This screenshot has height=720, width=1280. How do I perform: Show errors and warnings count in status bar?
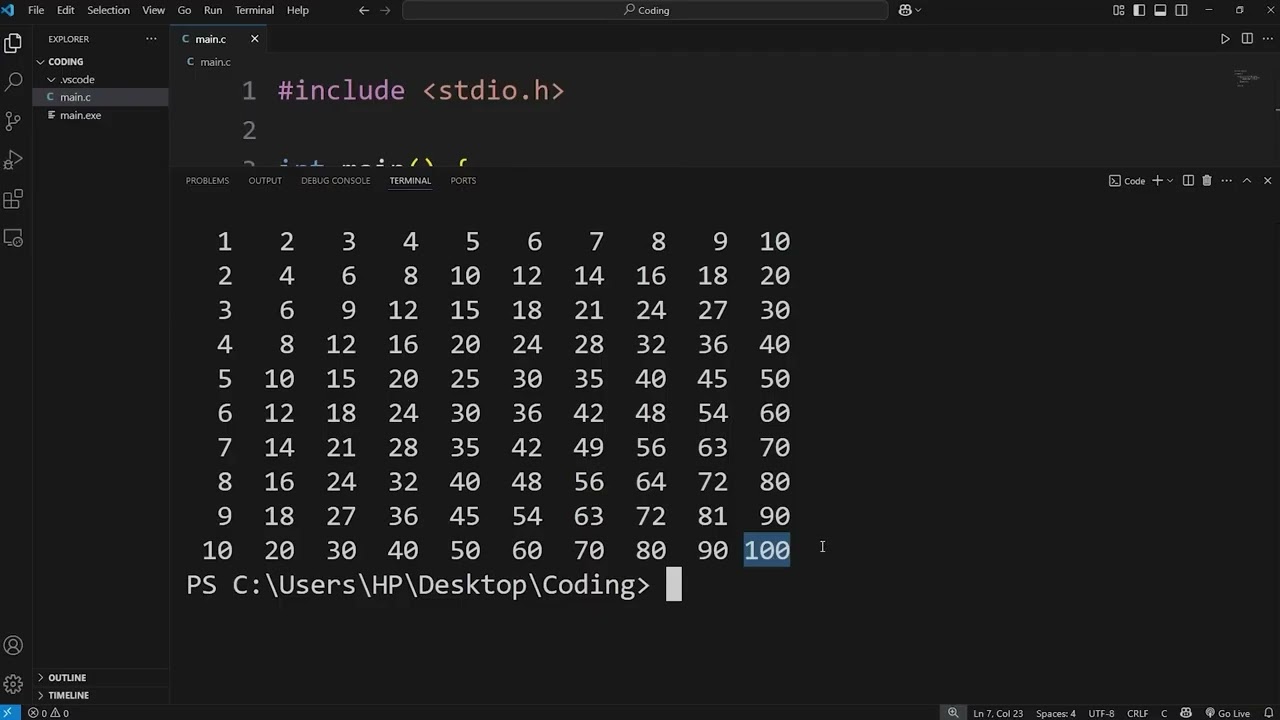[x=48, y=713]
